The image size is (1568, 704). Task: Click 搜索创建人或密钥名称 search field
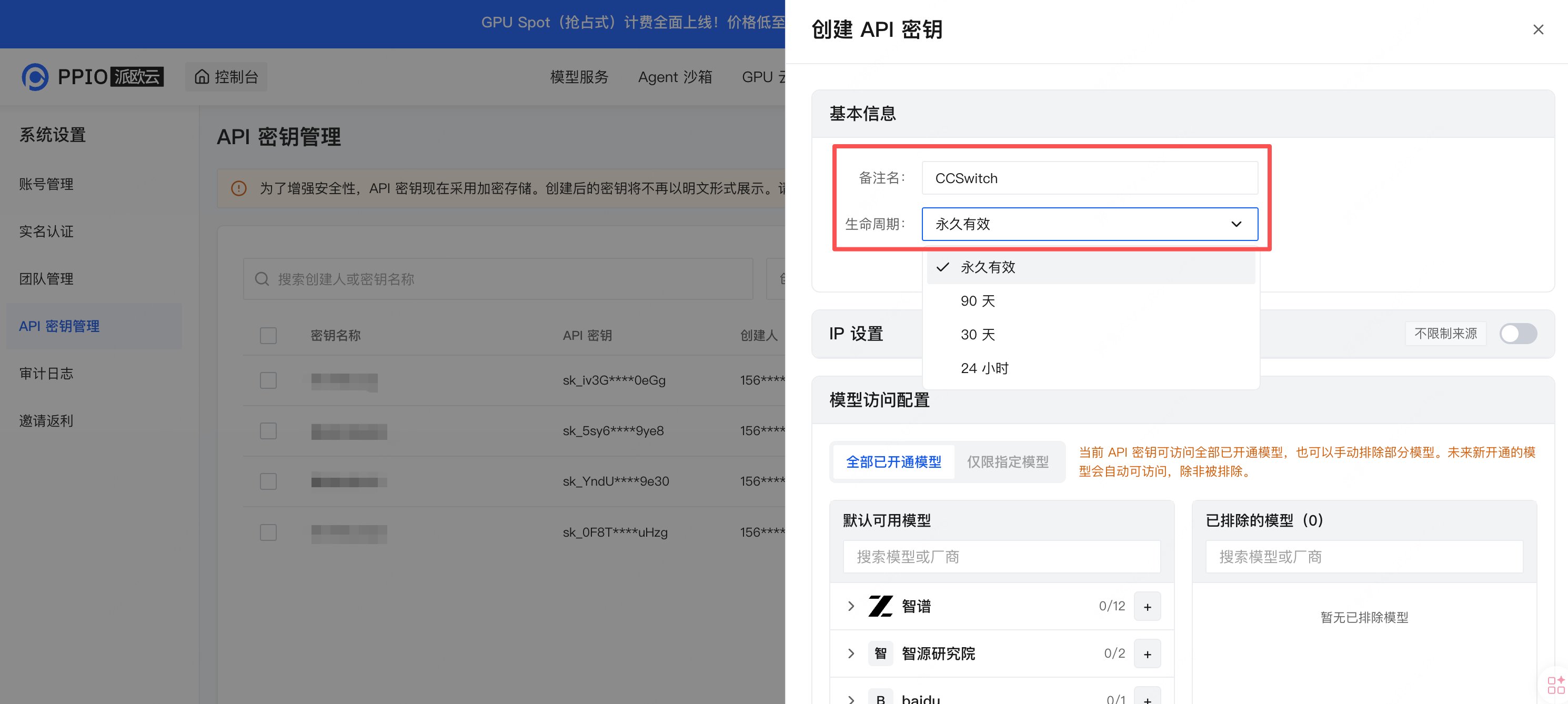(498, 279)
